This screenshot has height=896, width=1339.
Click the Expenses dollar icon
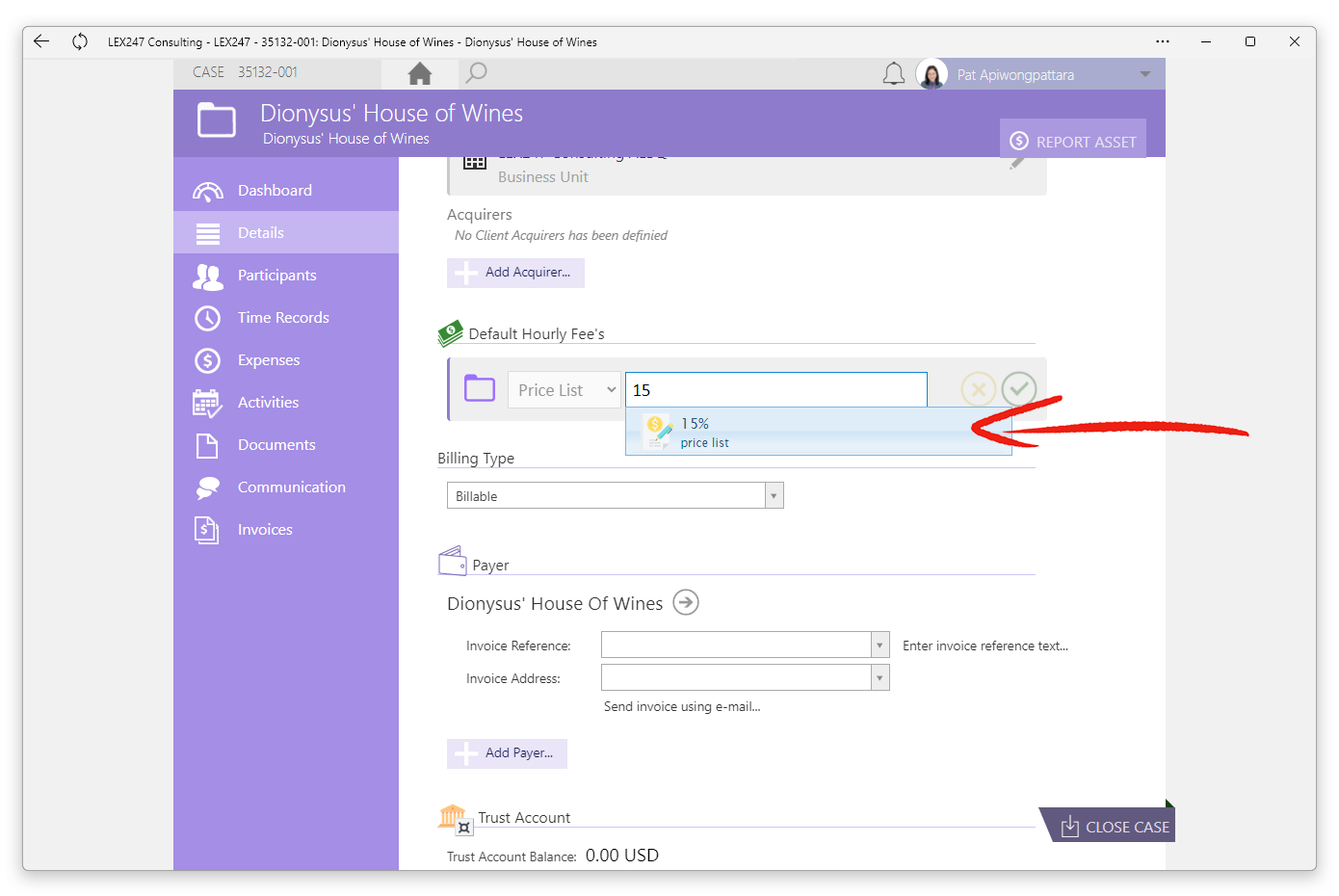coord(207,360)
